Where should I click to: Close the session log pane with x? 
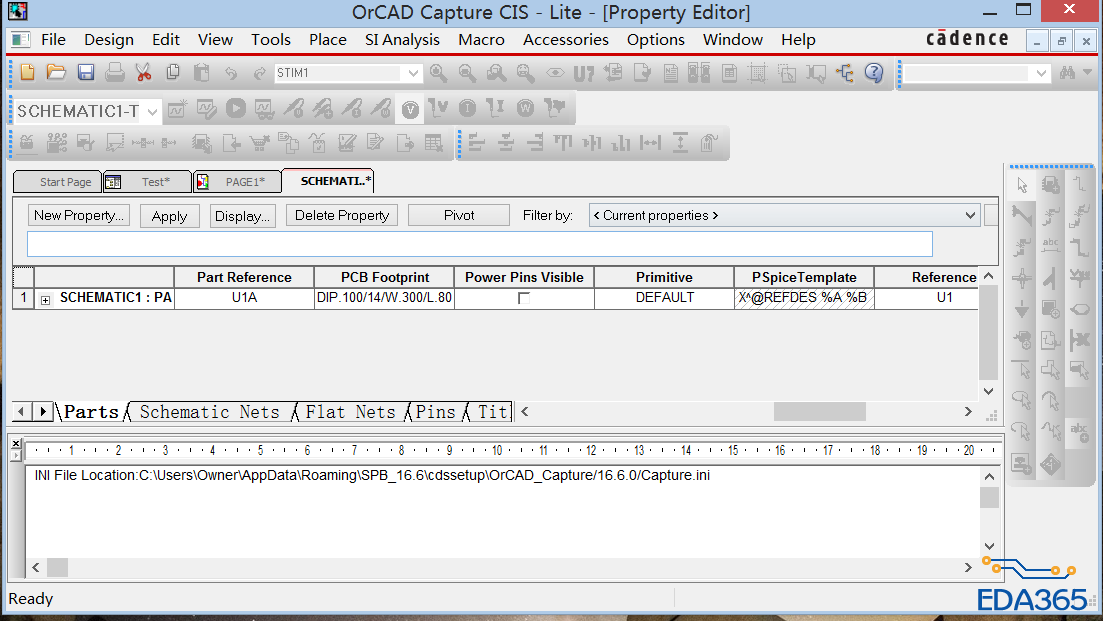pyautogui.click(x=16, y=444)
